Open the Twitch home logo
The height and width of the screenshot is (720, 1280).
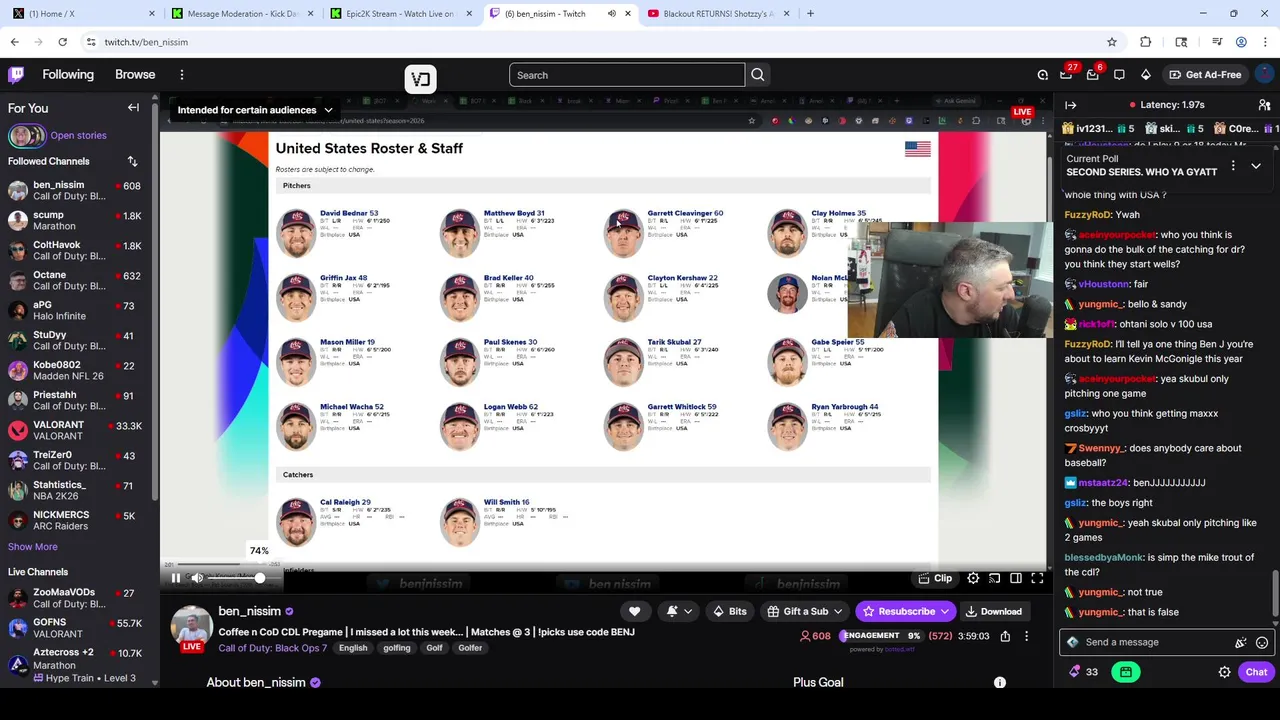pos(16,74)
